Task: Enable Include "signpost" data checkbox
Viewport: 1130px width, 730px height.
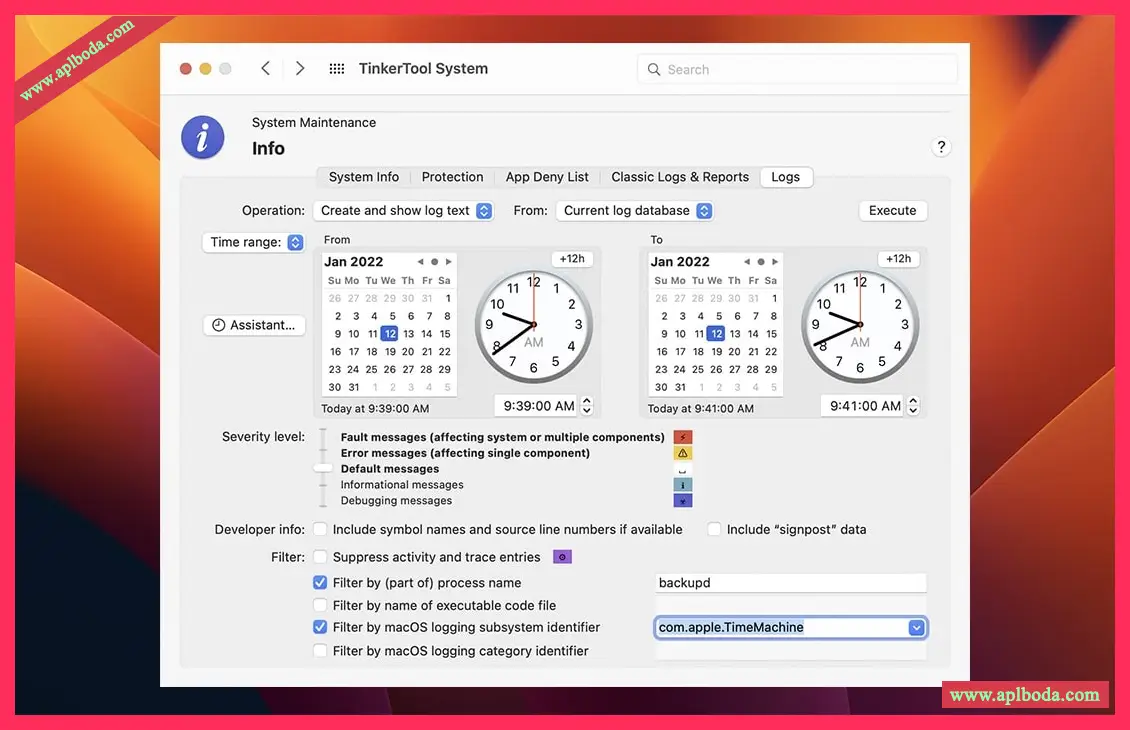Action: point(714,530)
